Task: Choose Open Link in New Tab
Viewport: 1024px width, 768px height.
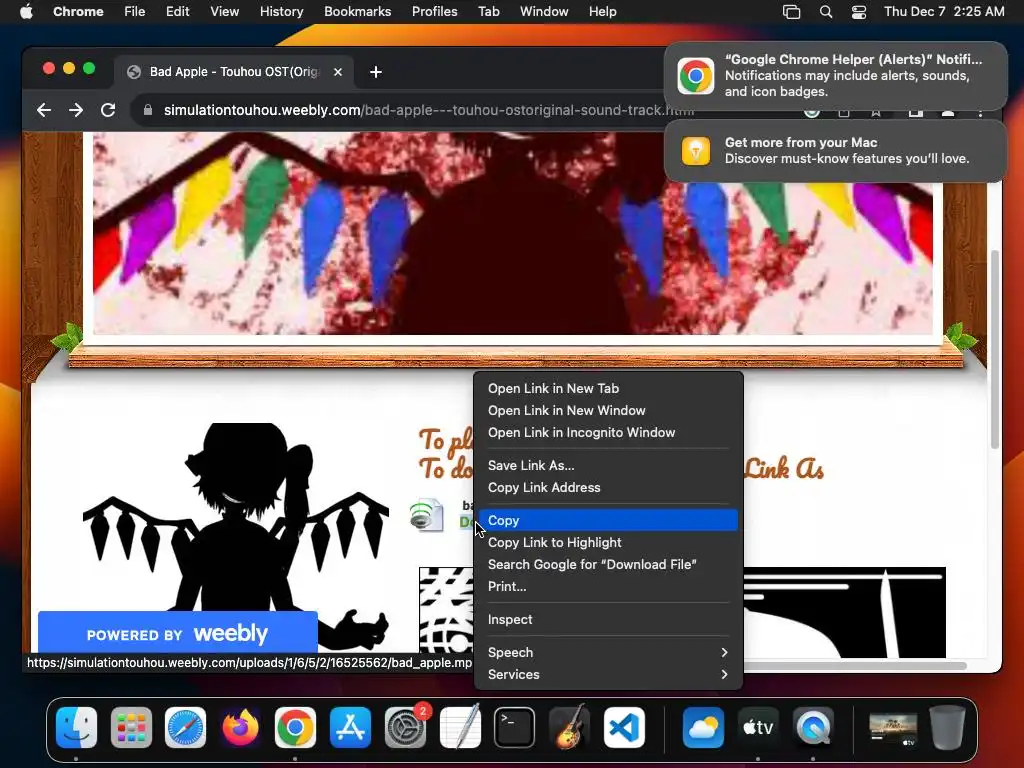Action: pyautogui.click(x=608, y=389)
